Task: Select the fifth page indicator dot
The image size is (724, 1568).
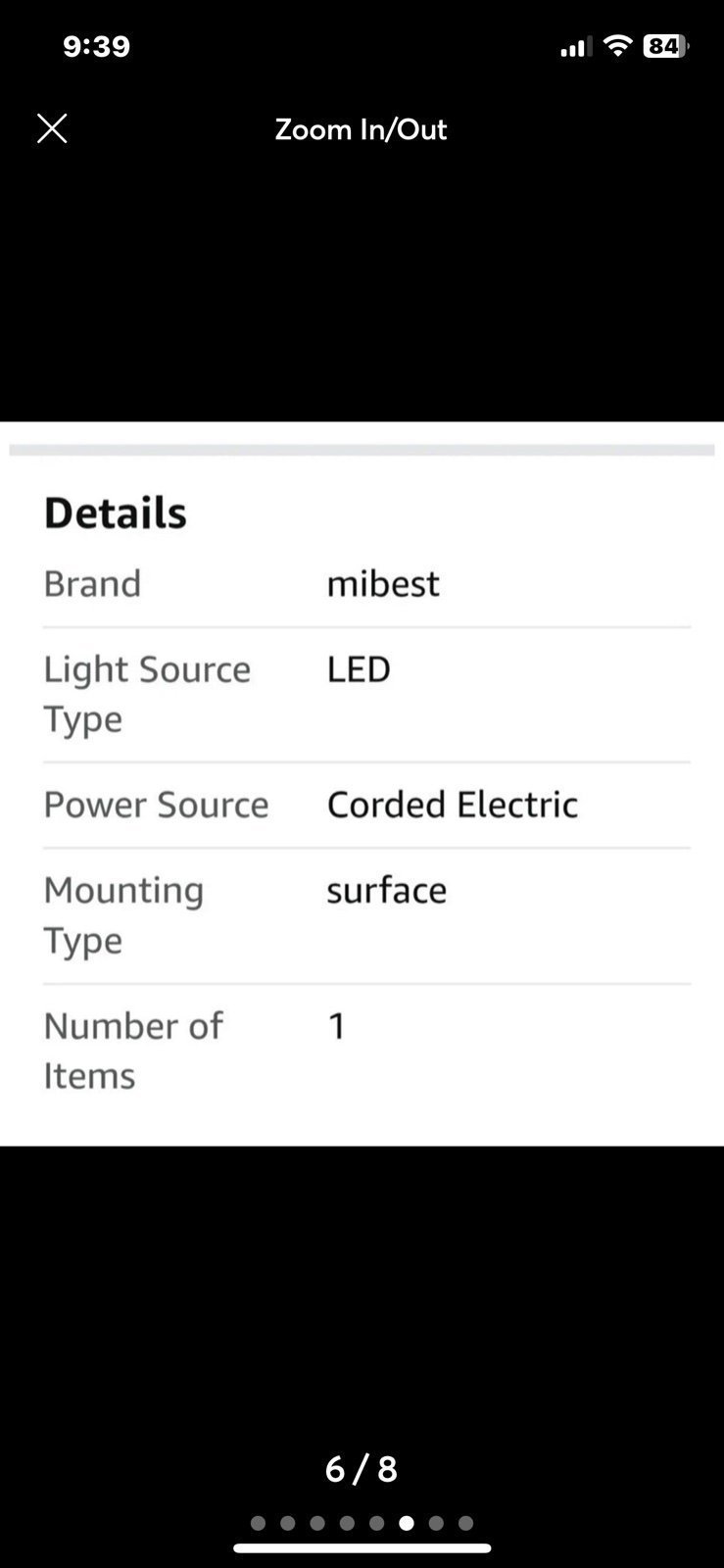Action: (x=377, y=1523)
